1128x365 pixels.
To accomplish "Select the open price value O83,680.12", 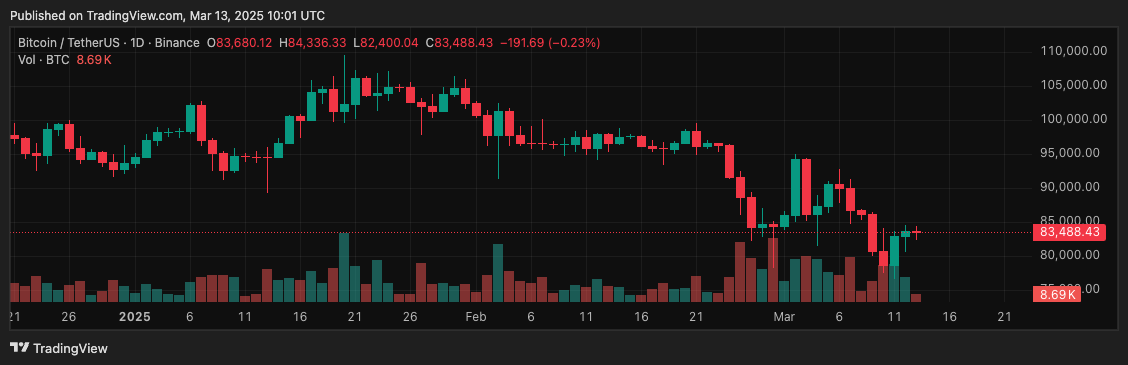I will 240,43.
